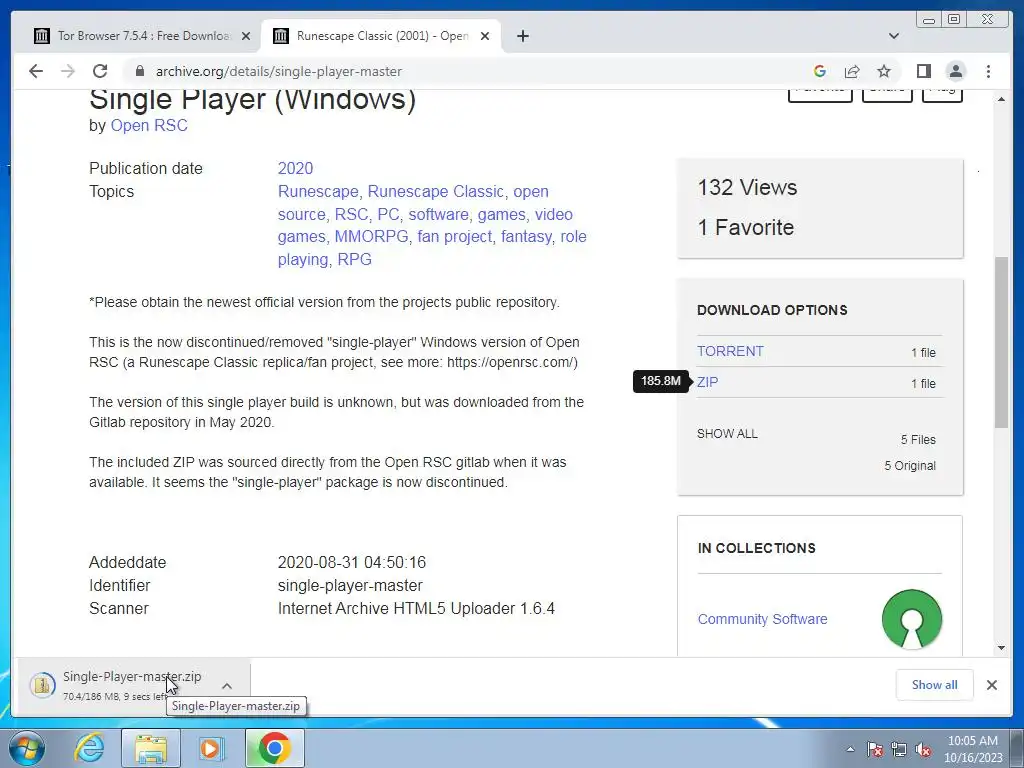Click the page scrollbar down arrow
This screenshot has width=1024, height=768.
(x=1001, y=648)
